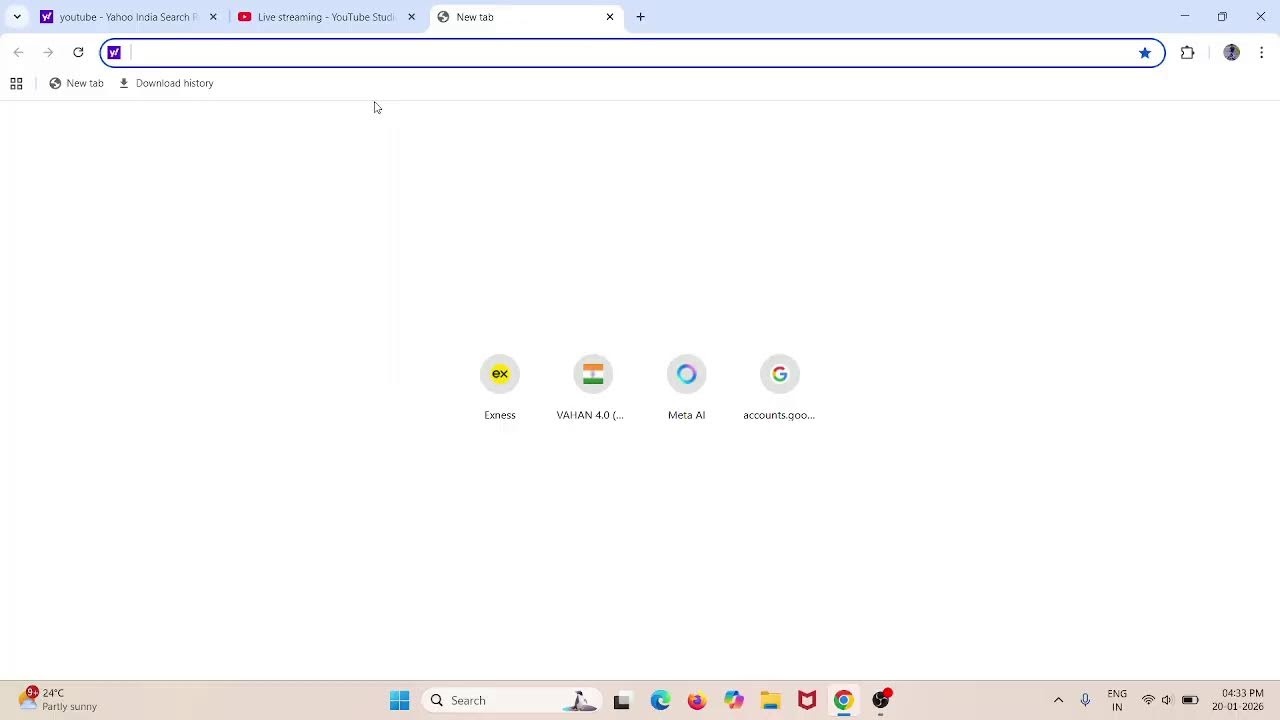Open the accounts.google shortcut
The image size is (1280, 720).
779,388
